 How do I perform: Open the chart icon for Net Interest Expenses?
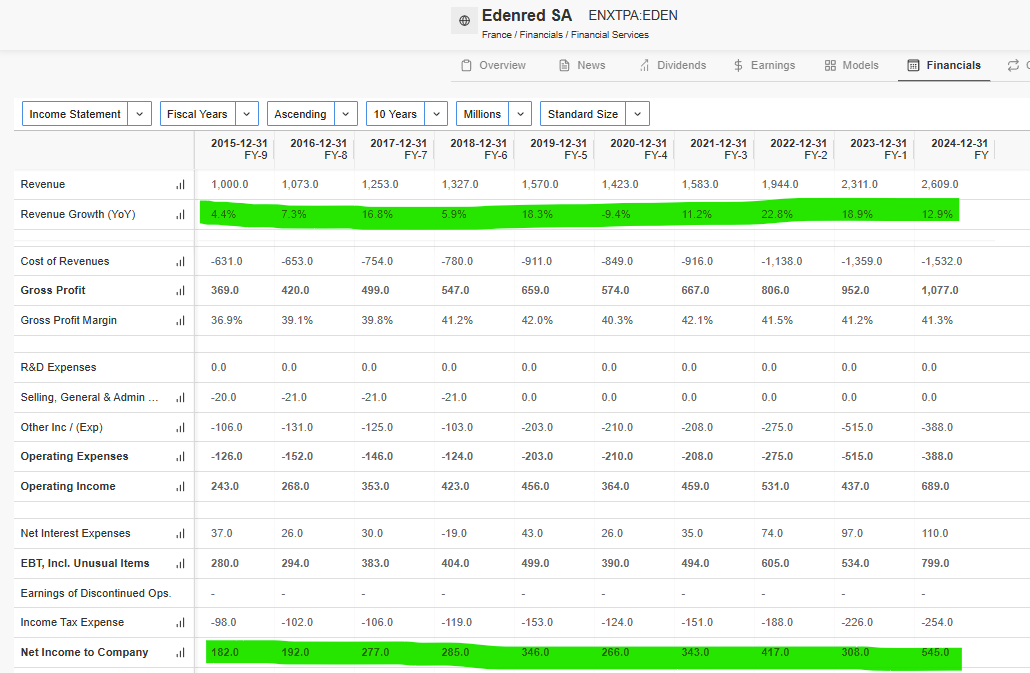[180, 534]
